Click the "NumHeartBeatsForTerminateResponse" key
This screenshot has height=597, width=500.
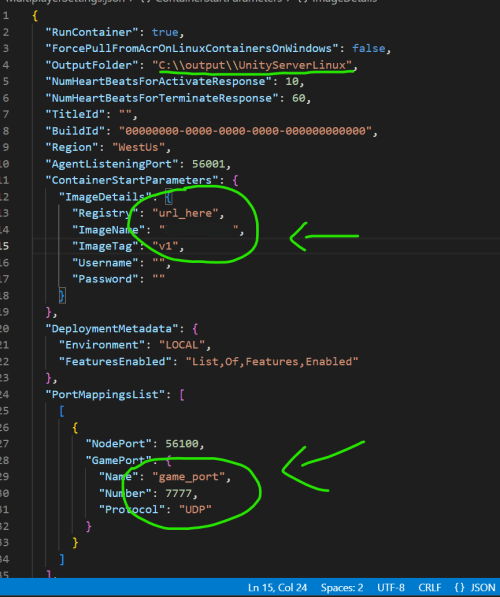coord(162,98)
